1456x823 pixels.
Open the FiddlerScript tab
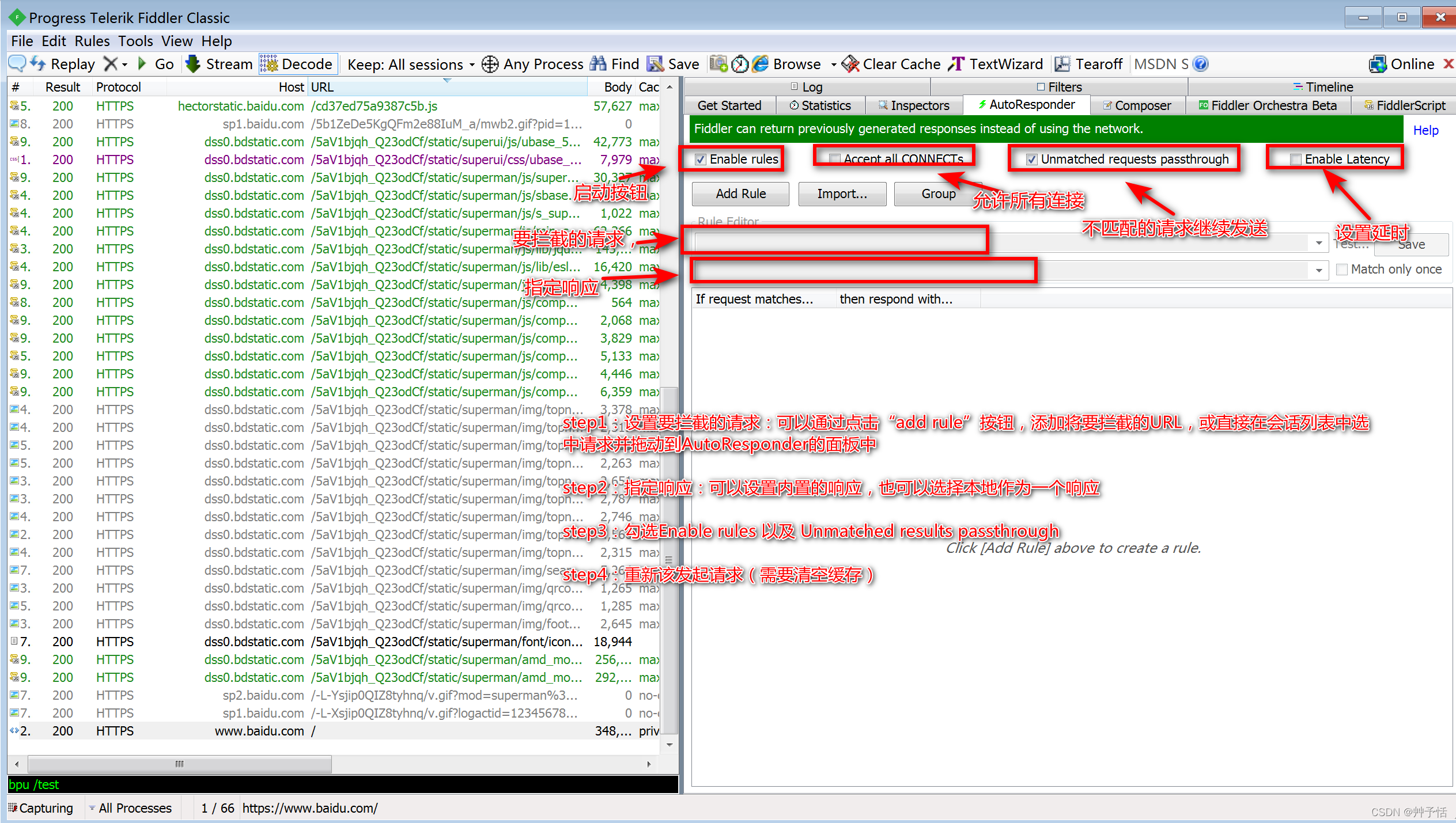tap(1405, 105)
